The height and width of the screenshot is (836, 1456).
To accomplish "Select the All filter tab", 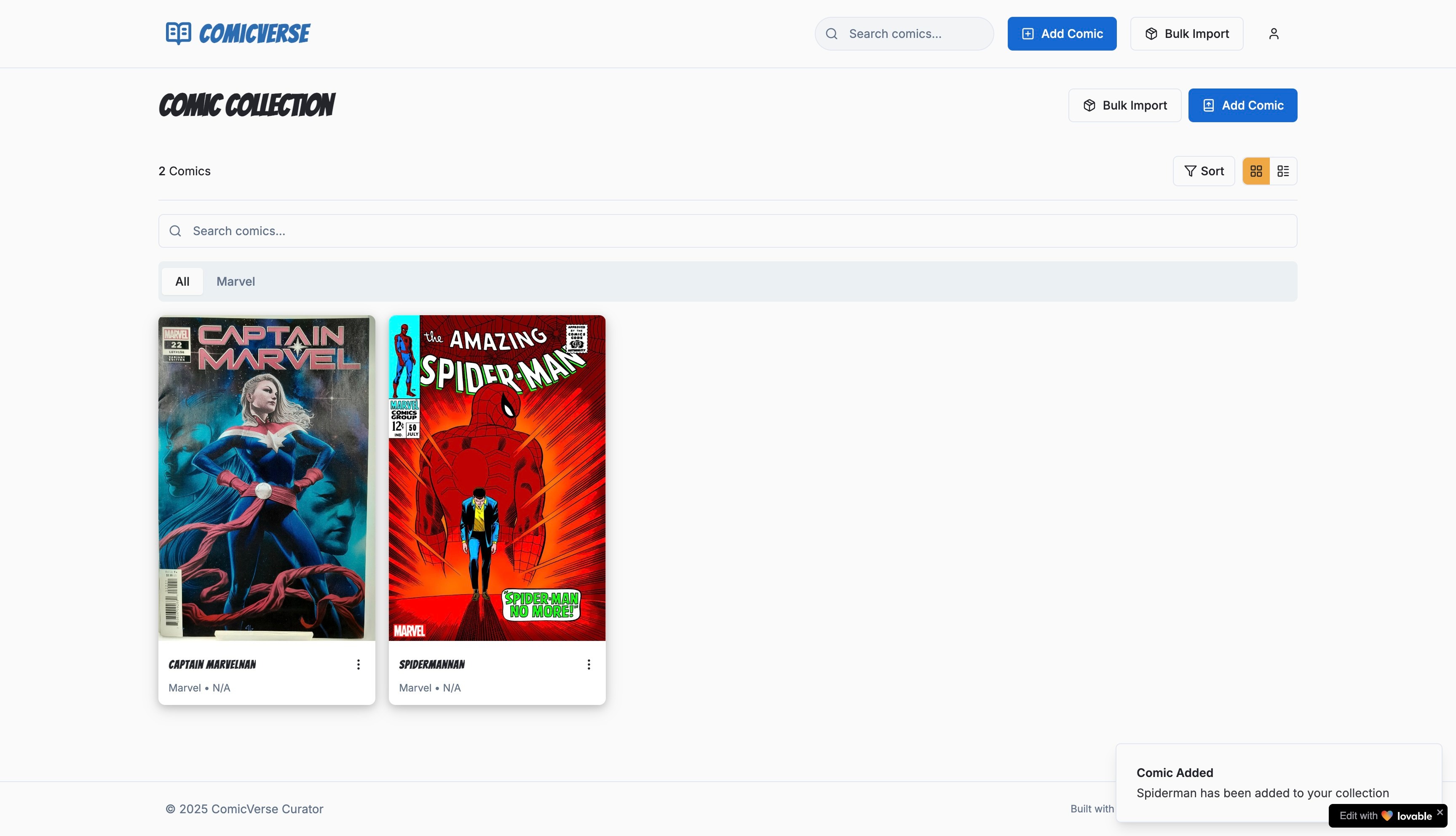I will [x=182, y=281].
